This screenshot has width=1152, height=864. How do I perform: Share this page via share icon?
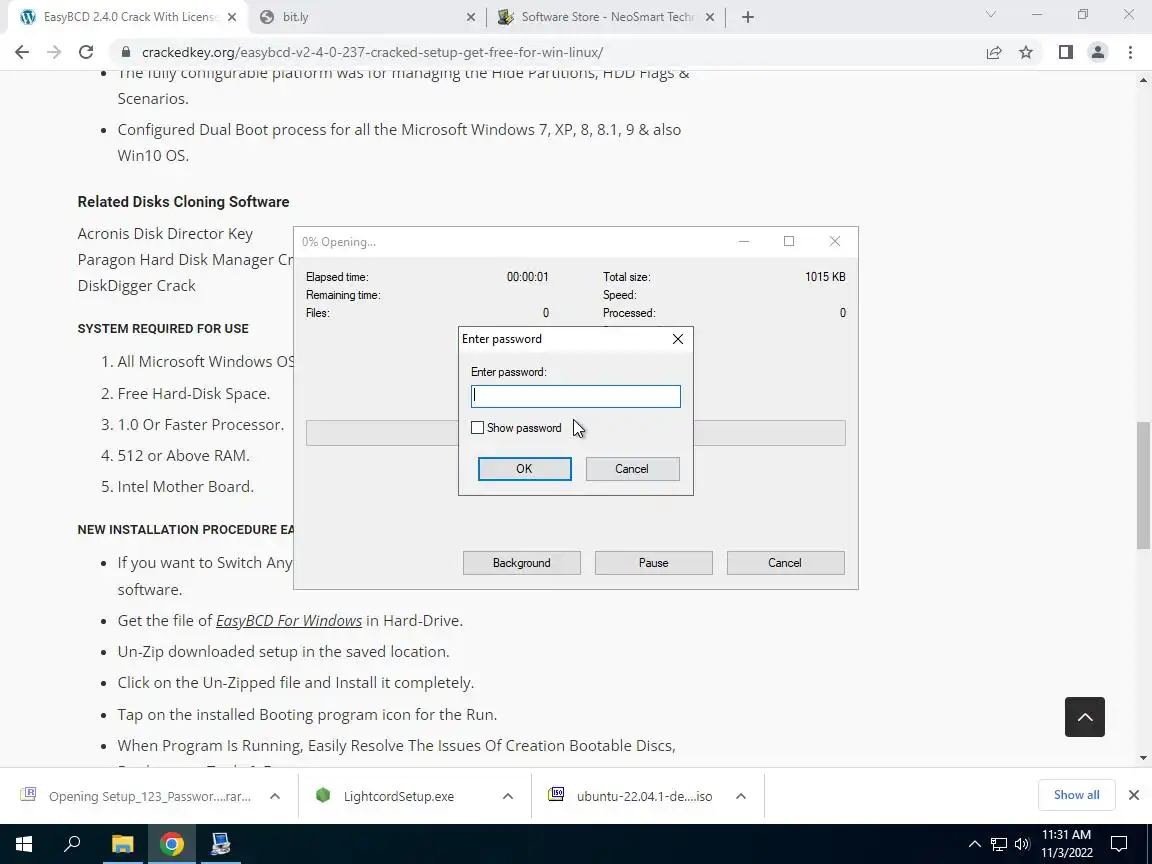[x=994, y=52]
